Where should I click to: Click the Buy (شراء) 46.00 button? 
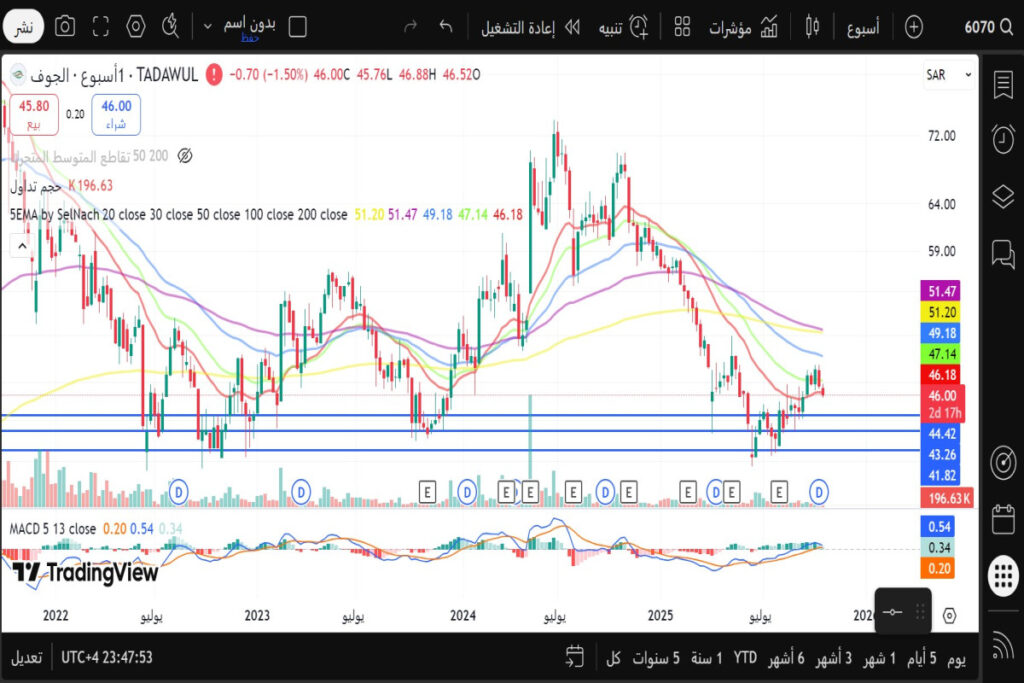click(x=116, y=114)
